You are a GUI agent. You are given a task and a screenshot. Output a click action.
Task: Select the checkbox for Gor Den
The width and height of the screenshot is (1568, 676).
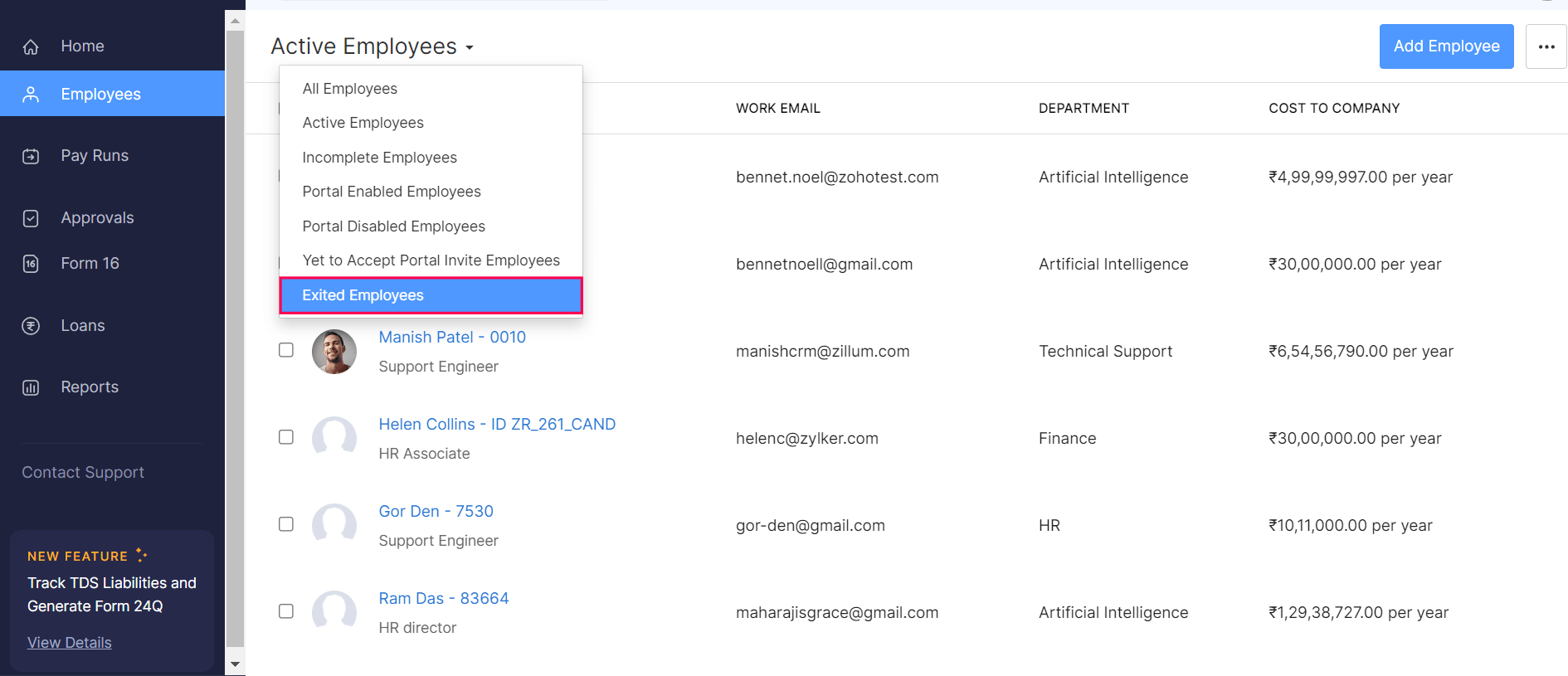286,524
